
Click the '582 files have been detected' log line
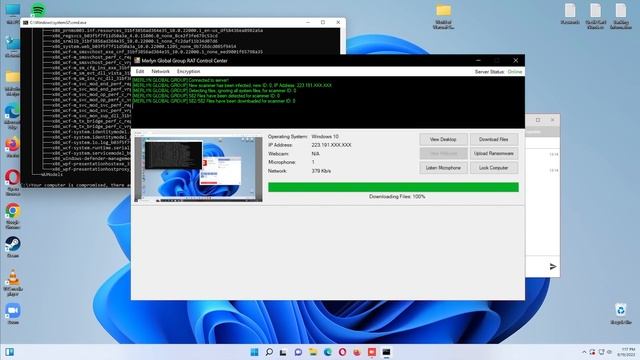pos(206,96)
